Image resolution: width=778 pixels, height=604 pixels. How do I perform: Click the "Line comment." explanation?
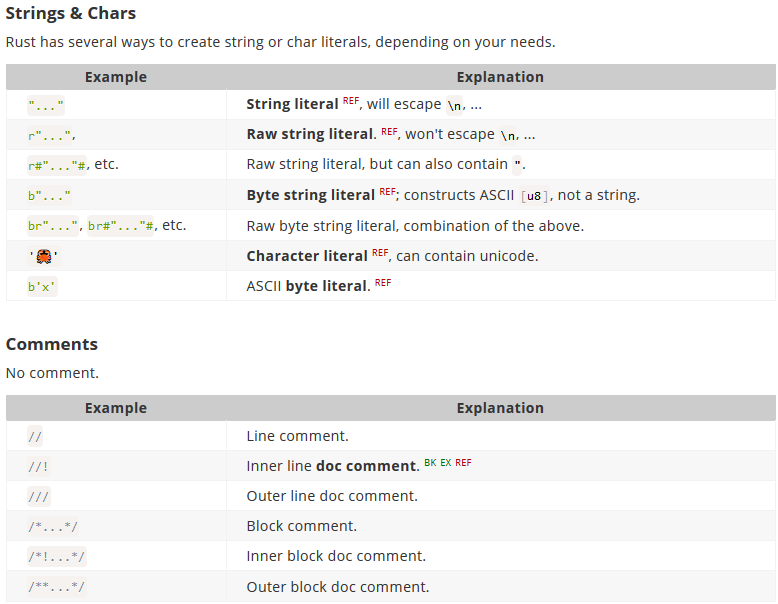[298, 436]
